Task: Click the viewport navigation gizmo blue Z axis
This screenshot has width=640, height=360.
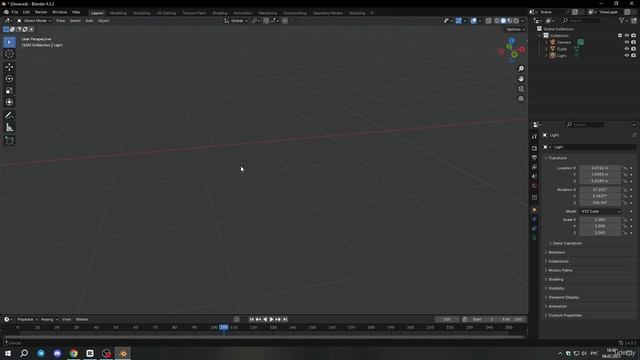Action: pos(511,41)
